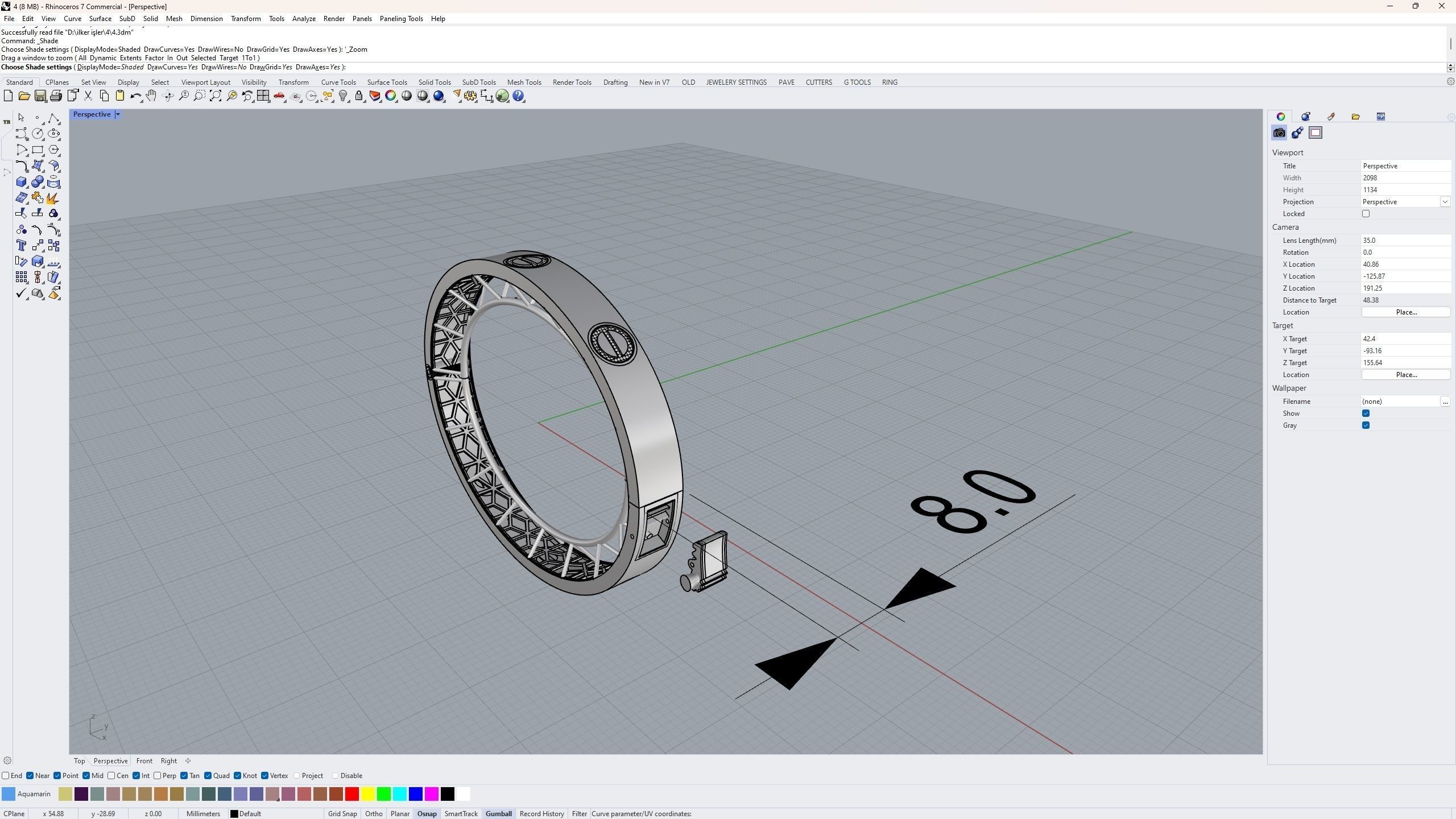Click the command prompt input line
The image size is (1456, 819).
coord(722,67)
